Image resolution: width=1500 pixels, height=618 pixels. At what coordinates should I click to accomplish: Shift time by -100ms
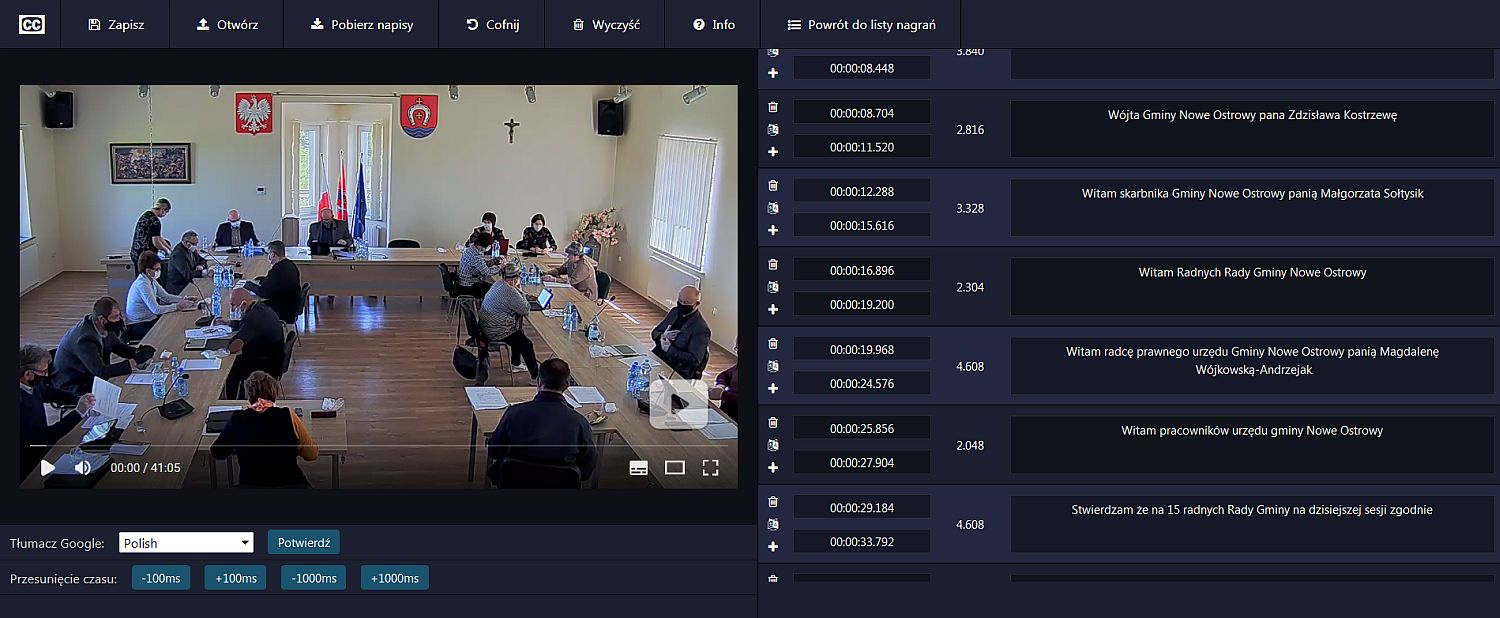click(x=161, y=578)
